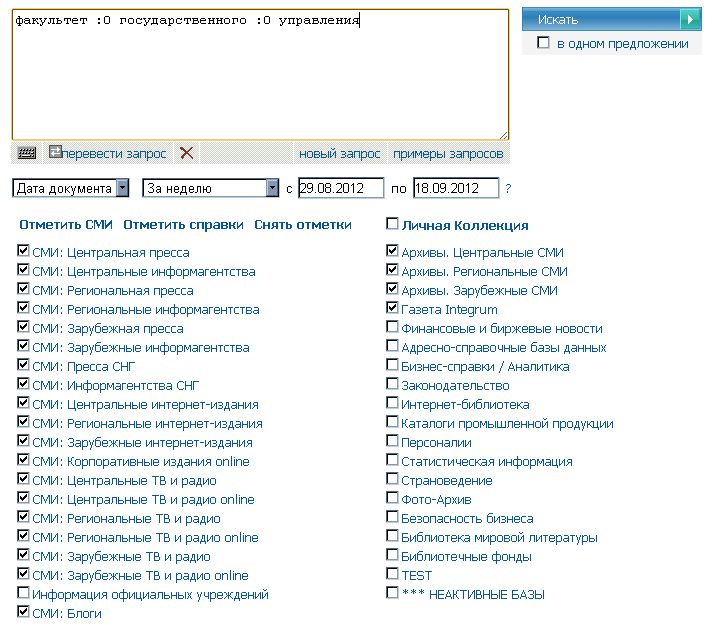Uncheck СМИ: Зарубежные ТВ и радио online

(x=23, y=573)
